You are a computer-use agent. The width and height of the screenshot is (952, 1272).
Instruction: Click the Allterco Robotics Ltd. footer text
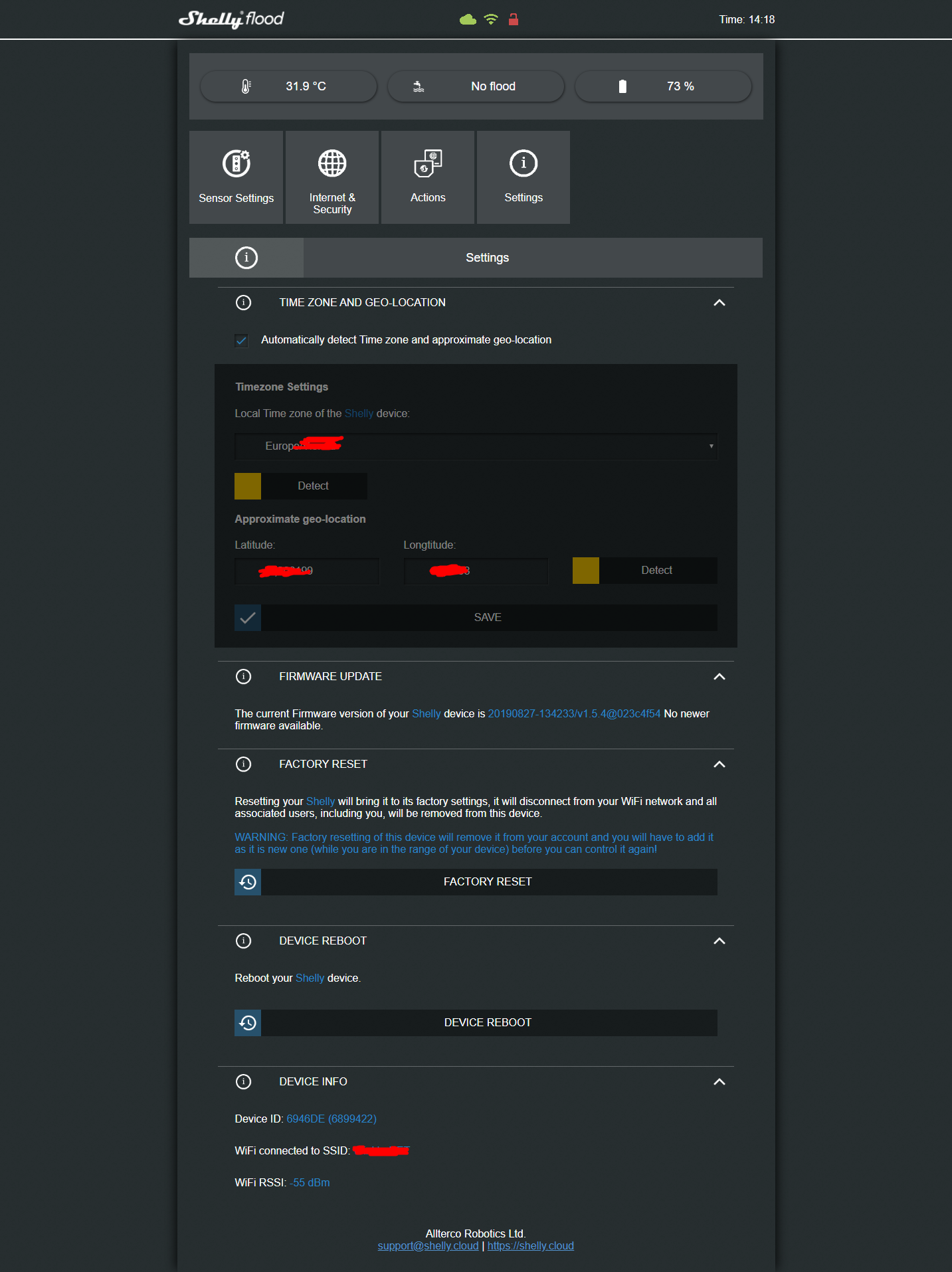tap(476, 1234)
